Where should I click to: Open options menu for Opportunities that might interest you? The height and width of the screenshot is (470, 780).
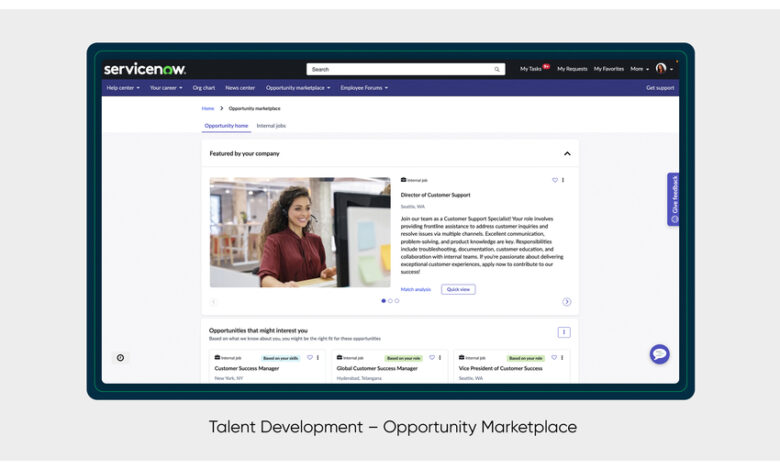click(x=564, y=332)
